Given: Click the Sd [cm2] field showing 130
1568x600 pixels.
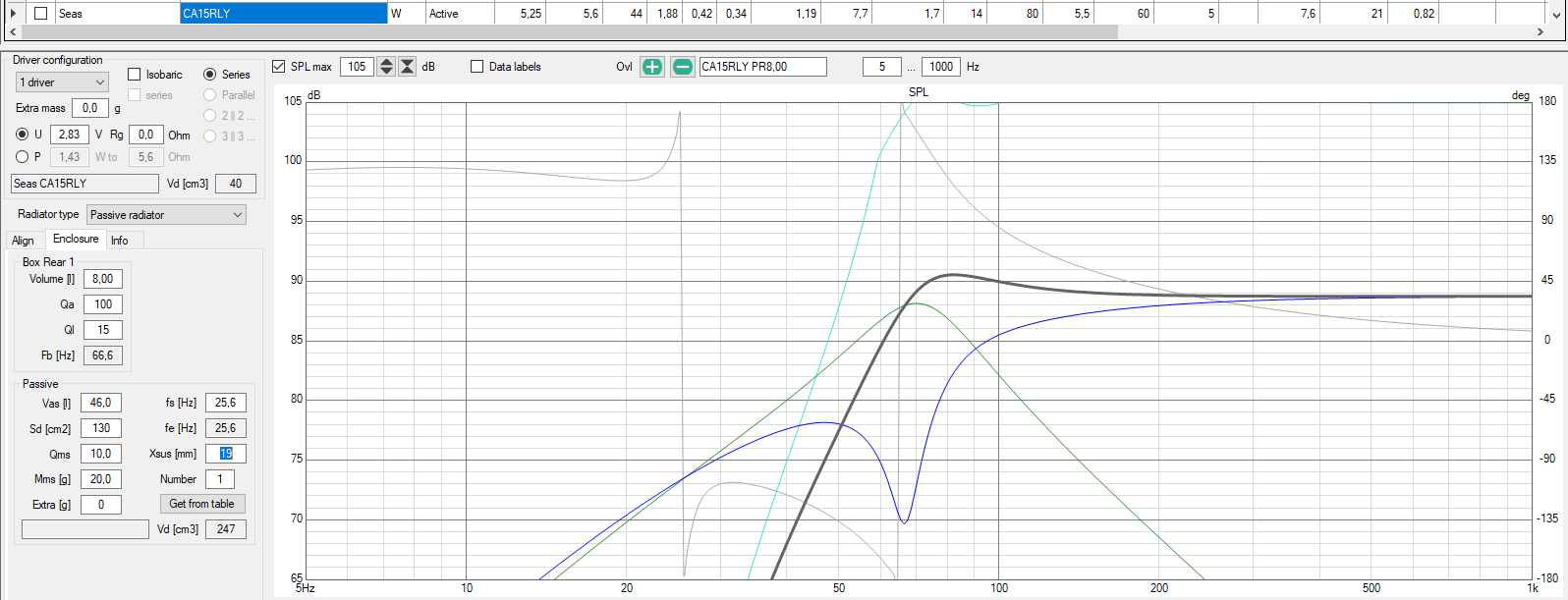Looking at the screenshot, I should [101, 428].
